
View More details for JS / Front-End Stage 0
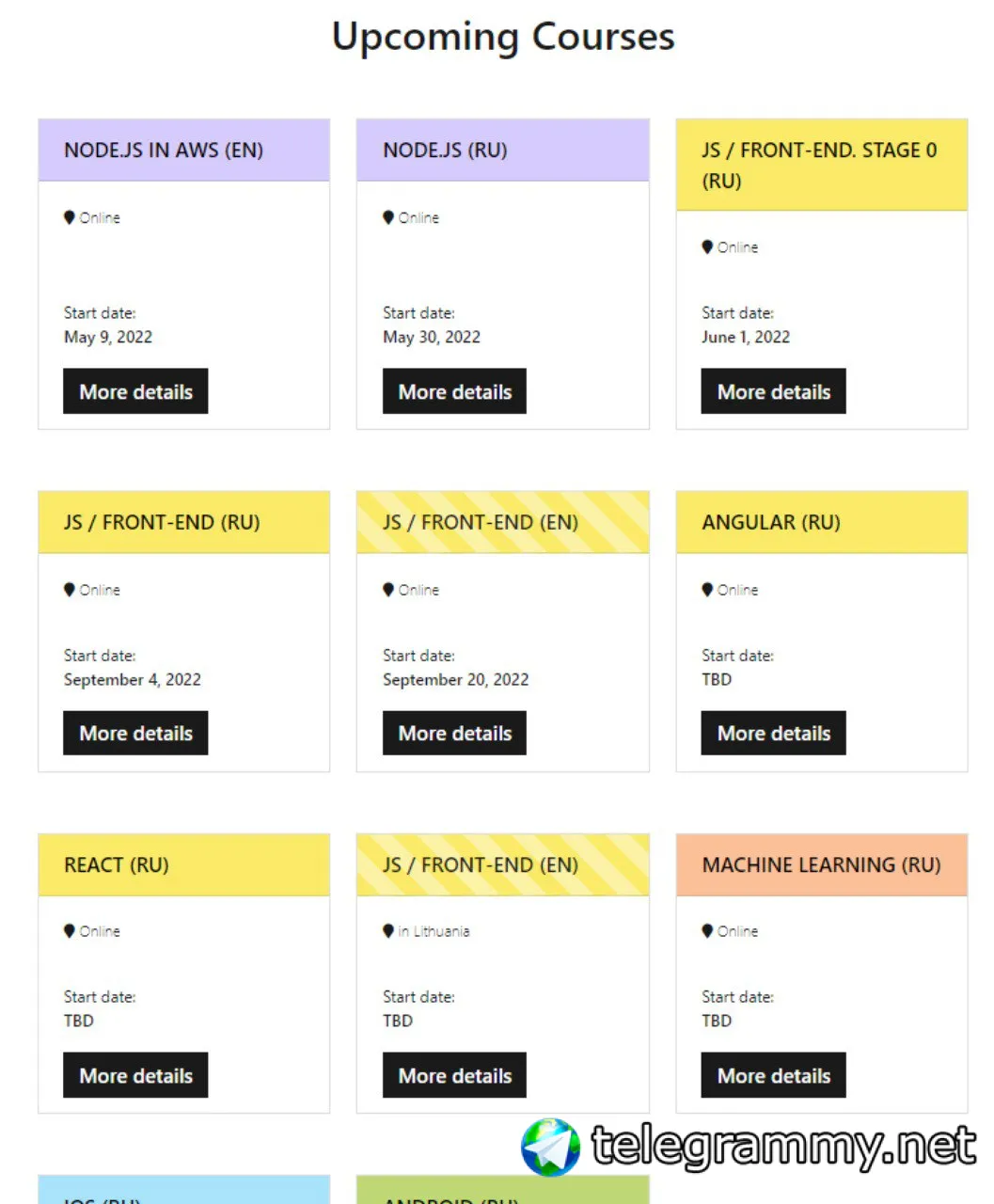click(x=773, y=391)
